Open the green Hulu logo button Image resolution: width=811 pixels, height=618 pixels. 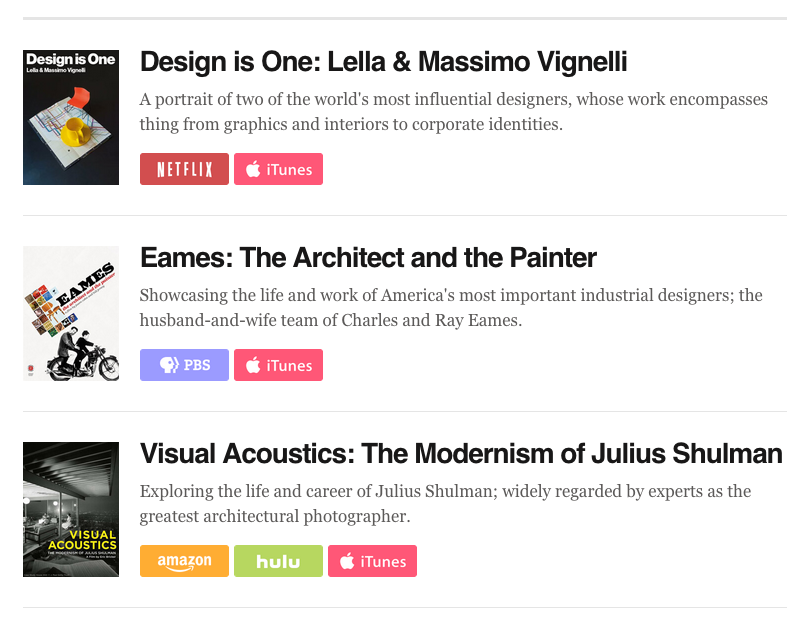278,561
